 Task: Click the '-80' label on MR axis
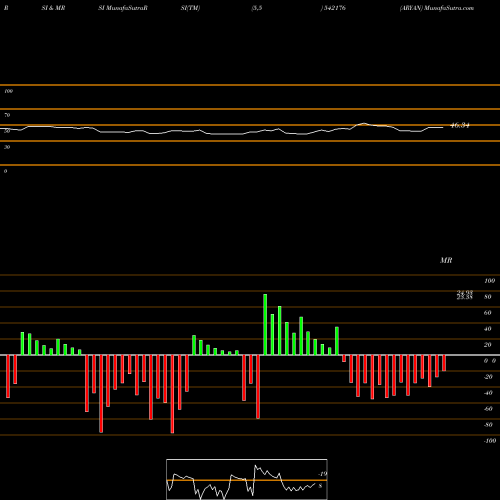(x=488, y=425)
